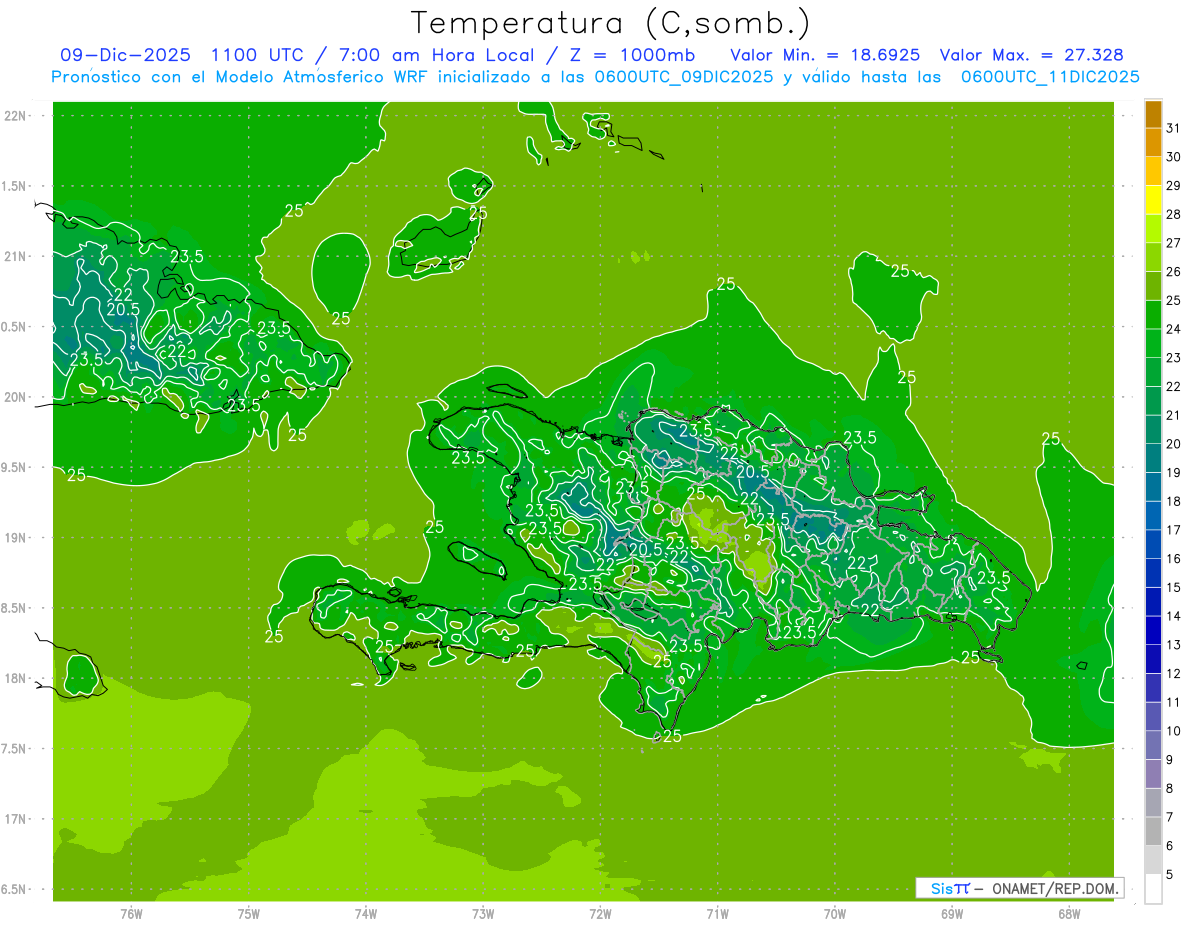1200x927 pixels.
Task: Click the yellow swatch between colorbar 28 and 29
Action: pos(1153,200)
